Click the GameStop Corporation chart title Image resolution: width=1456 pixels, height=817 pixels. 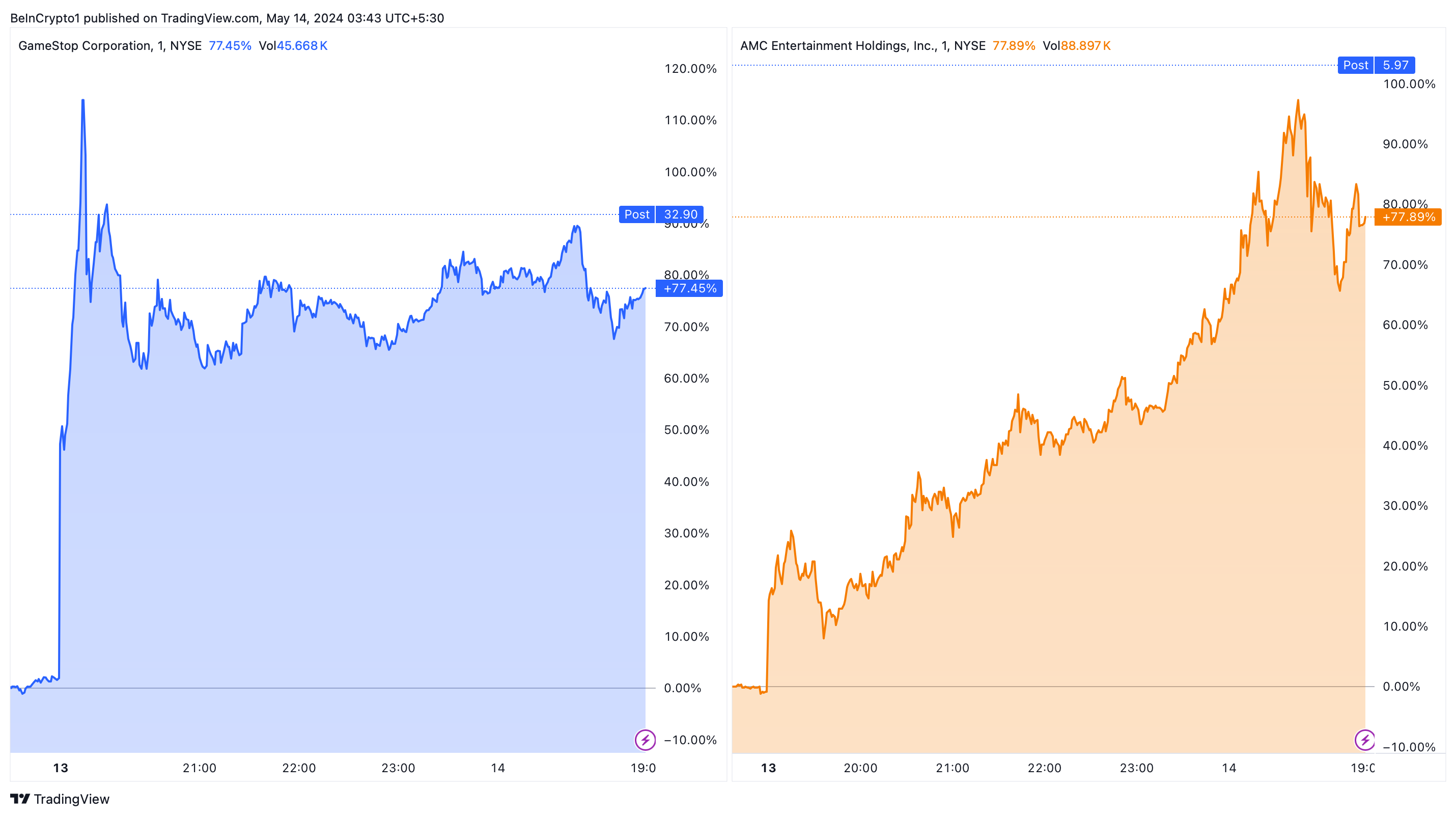109,46
